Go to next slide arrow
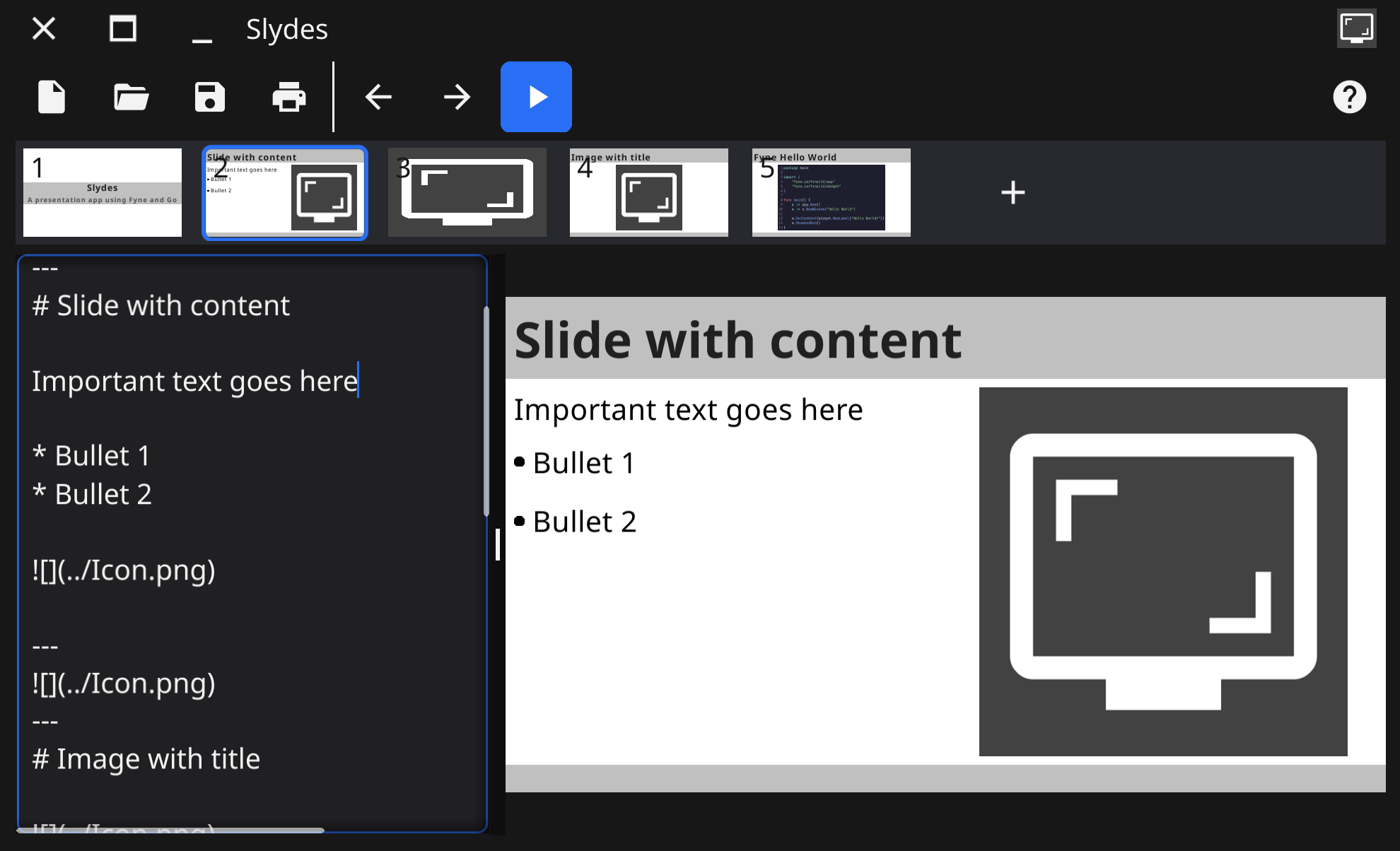This screenshot has width=1400, height=851. coord(457,97)
